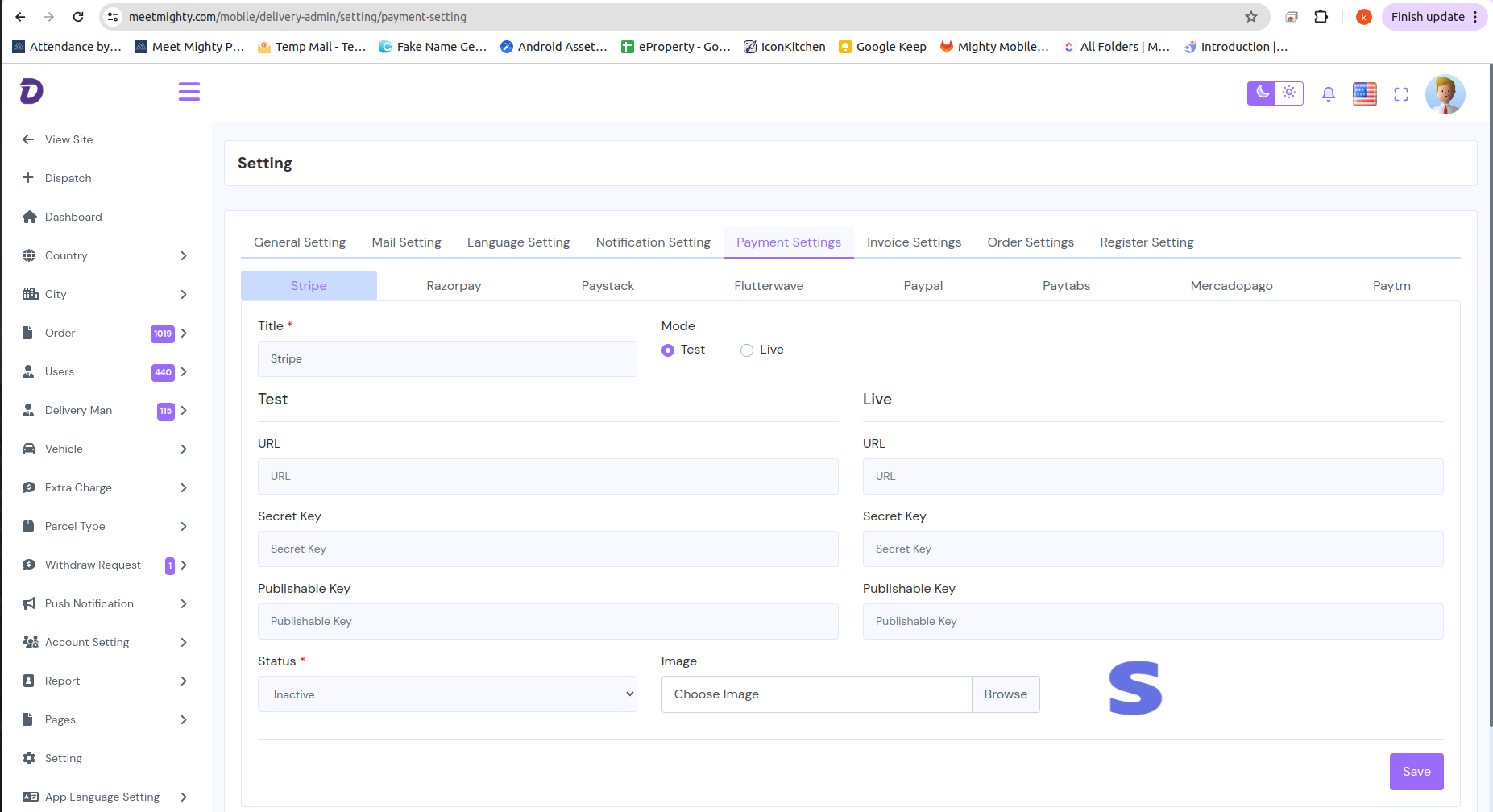Viewport: 1493px width, 812px height.
Task: Click the Parcel Type box icon
Action: (28, 526)
